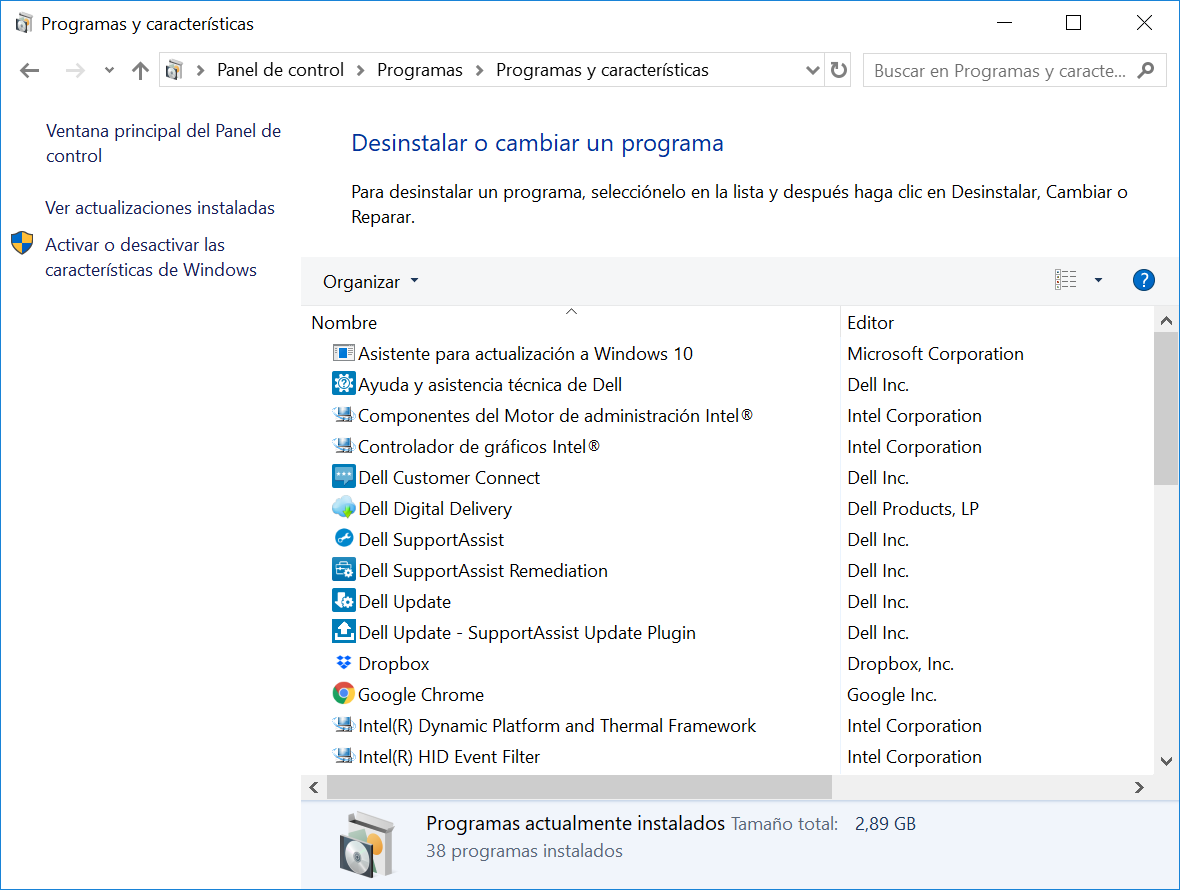The image size is (1180, 890).
Task: Open the Organizar dropdown menu
Action: pos(370,282)
